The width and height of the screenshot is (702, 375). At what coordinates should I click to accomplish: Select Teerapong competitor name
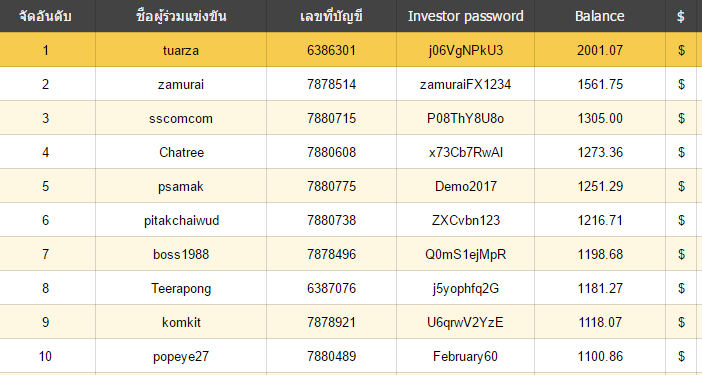181,289
